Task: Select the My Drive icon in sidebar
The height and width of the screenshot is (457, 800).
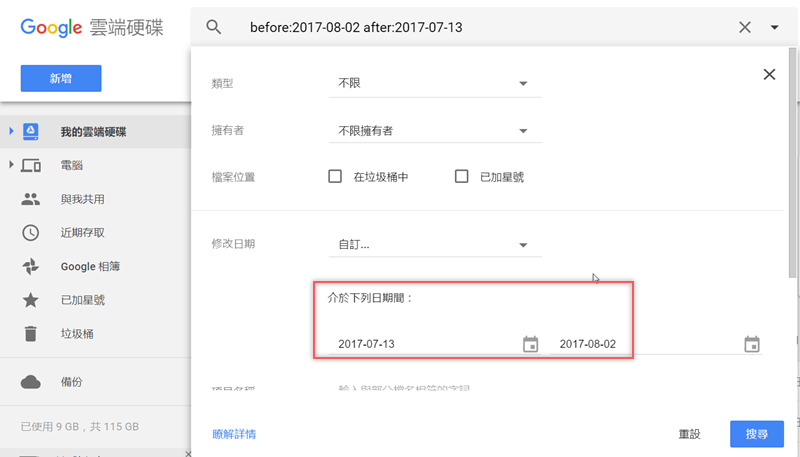Action: pyautogui.click(x=31, y=132)
